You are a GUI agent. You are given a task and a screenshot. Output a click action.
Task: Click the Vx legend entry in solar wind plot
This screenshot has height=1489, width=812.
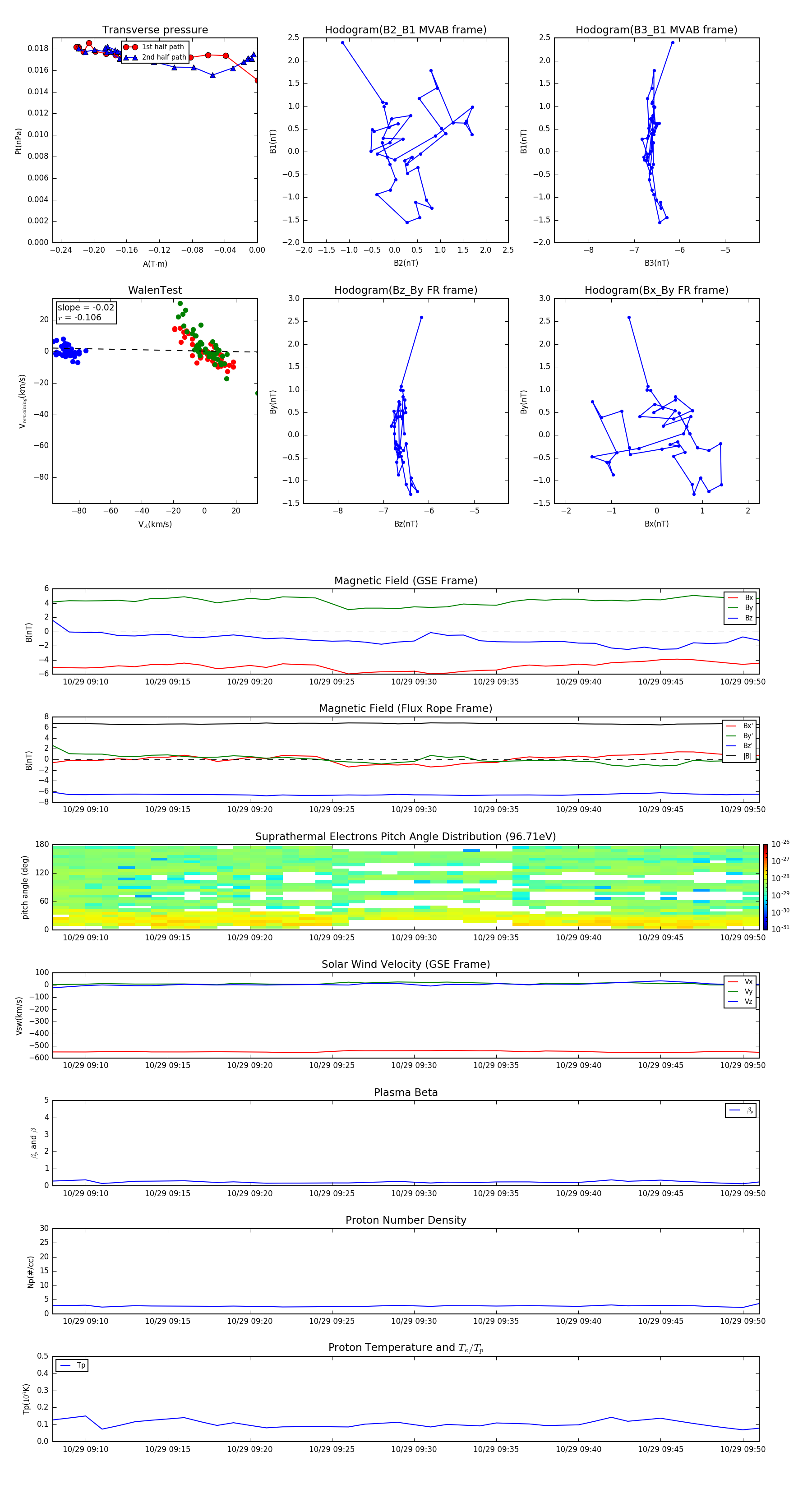[x=740, y=981]
